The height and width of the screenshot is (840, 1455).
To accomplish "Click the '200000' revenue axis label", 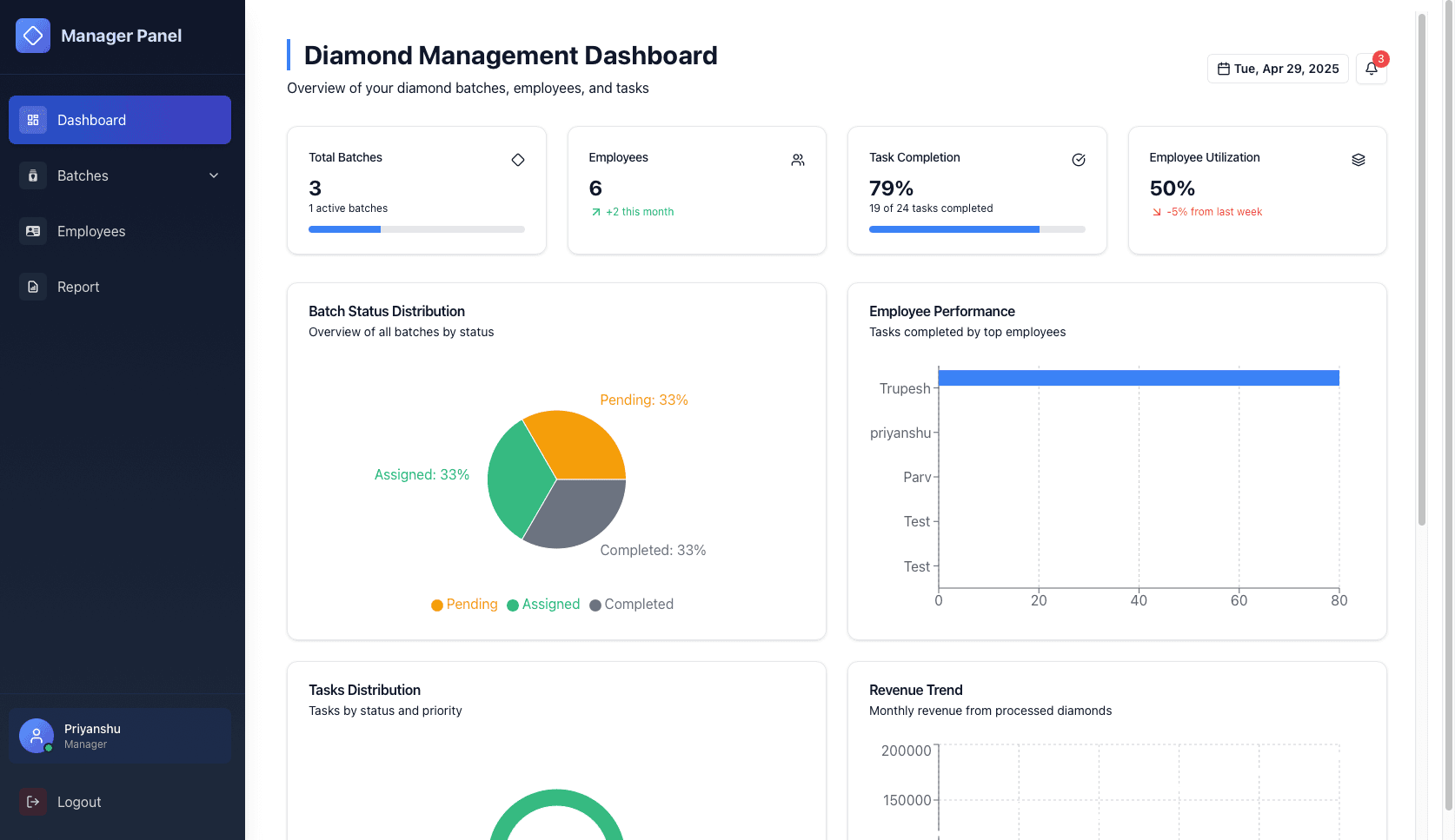I will point(907,751).
